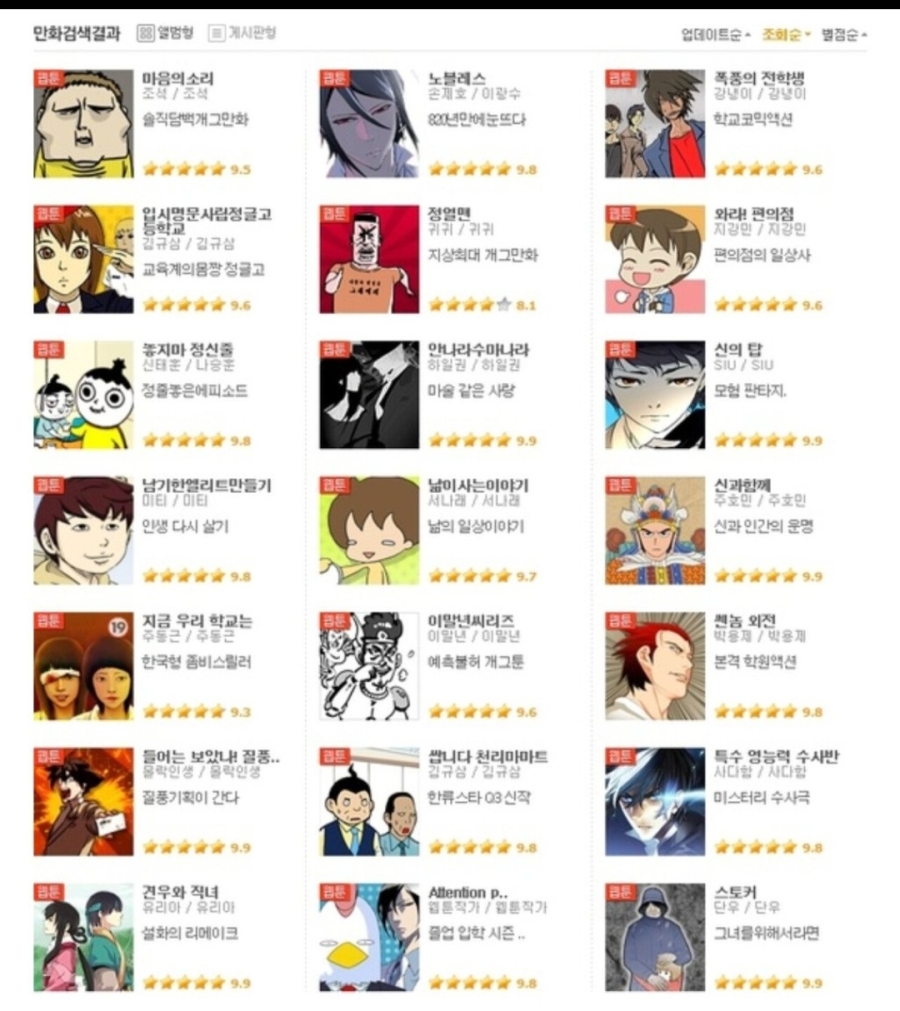Open 이말년씨리즈 title link
This screenshot has height=1011, width=900.
click(471, 620)
